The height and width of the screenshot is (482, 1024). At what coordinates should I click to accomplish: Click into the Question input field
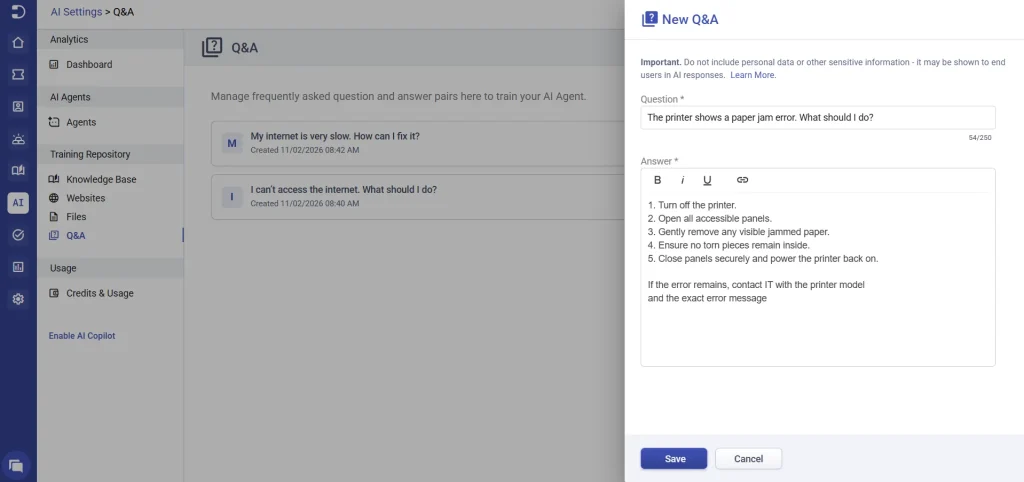point(817,117)
